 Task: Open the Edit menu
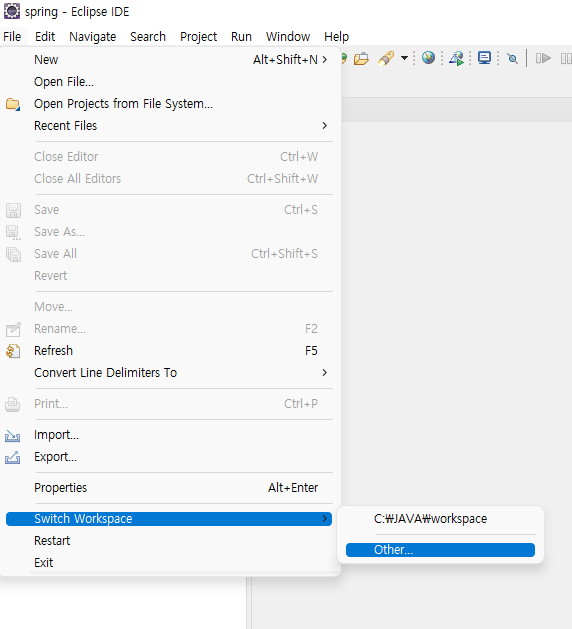[45, 37]
